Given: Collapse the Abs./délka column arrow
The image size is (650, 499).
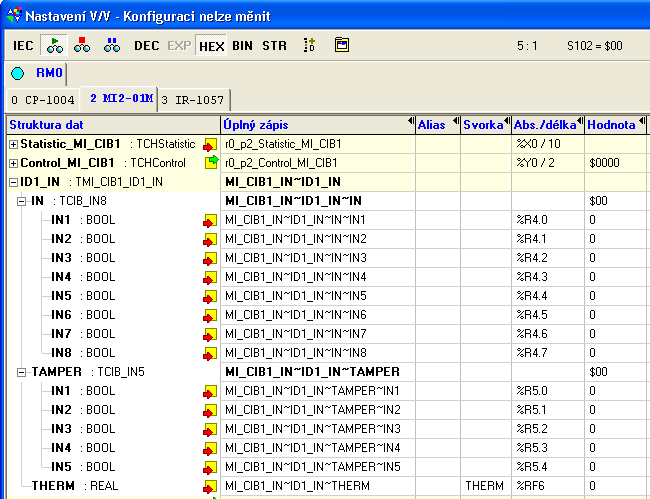Looking at the screenshot, I should 580,121.
